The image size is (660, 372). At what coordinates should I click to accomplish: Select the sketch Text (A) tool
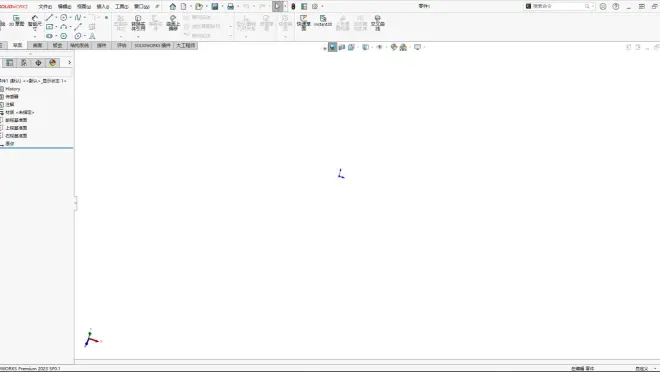click(x=92, y=36)
